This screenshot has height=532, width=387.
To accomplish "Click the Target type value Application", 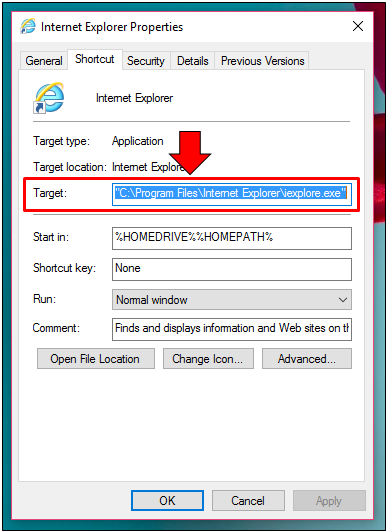I will pyautogui.click(x=137, y=141).
